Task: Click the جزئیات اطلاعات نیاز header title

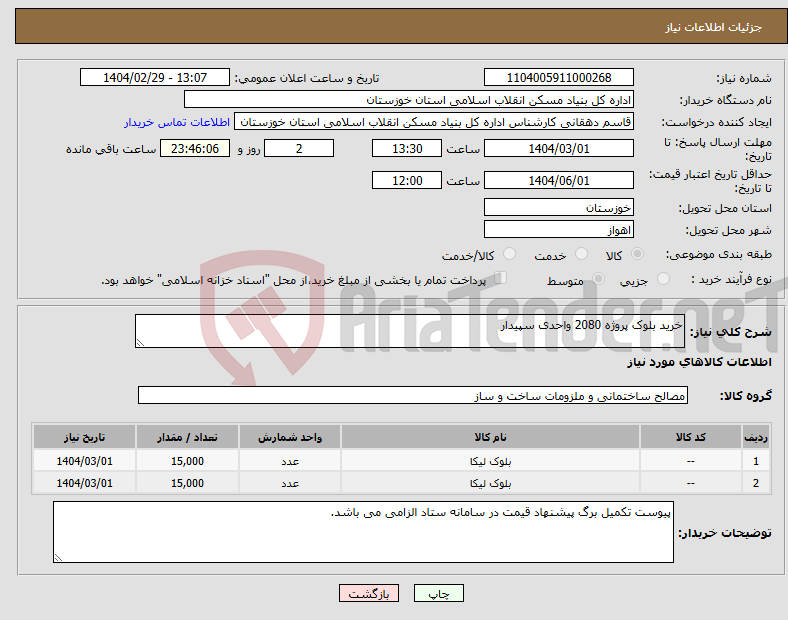Action: [x=713, y=27]
